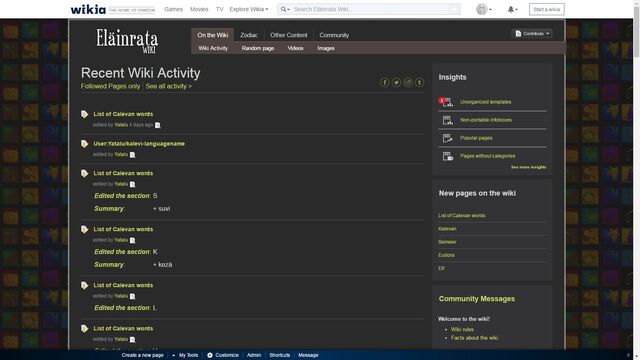Click the search magnifier icon
The image size is (640, 360).
283,9
